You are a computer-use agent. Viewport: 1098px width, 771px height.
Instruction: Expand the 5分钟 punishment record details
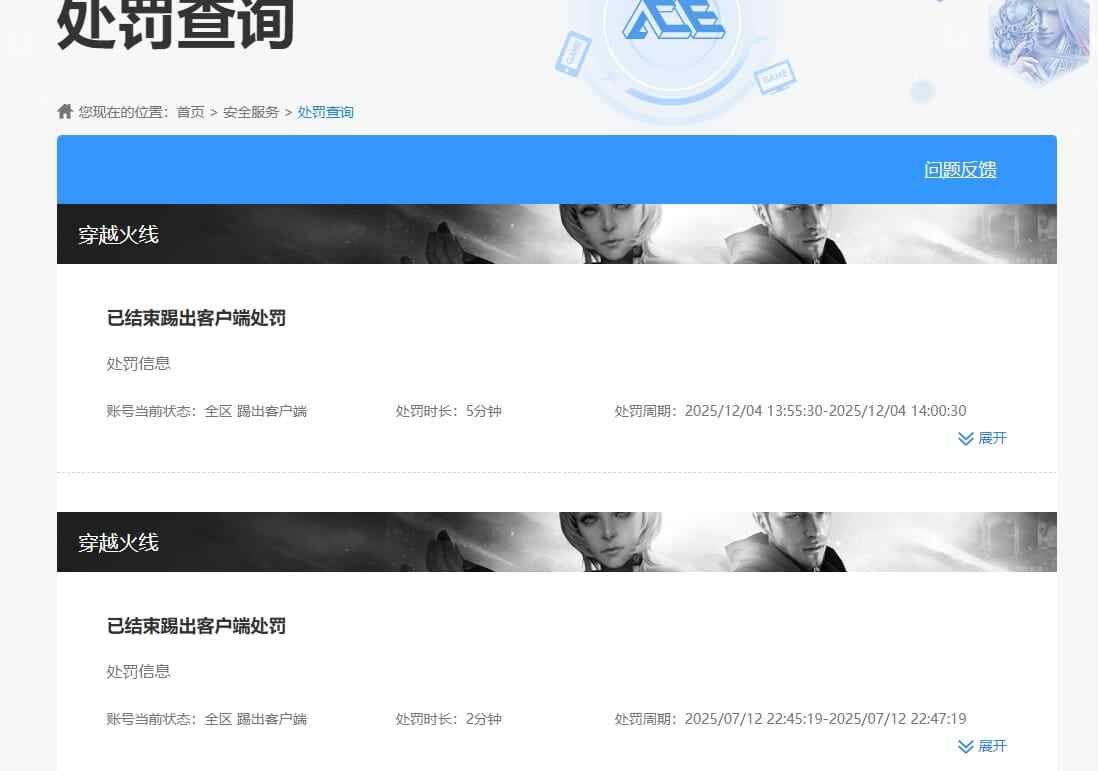982,438
